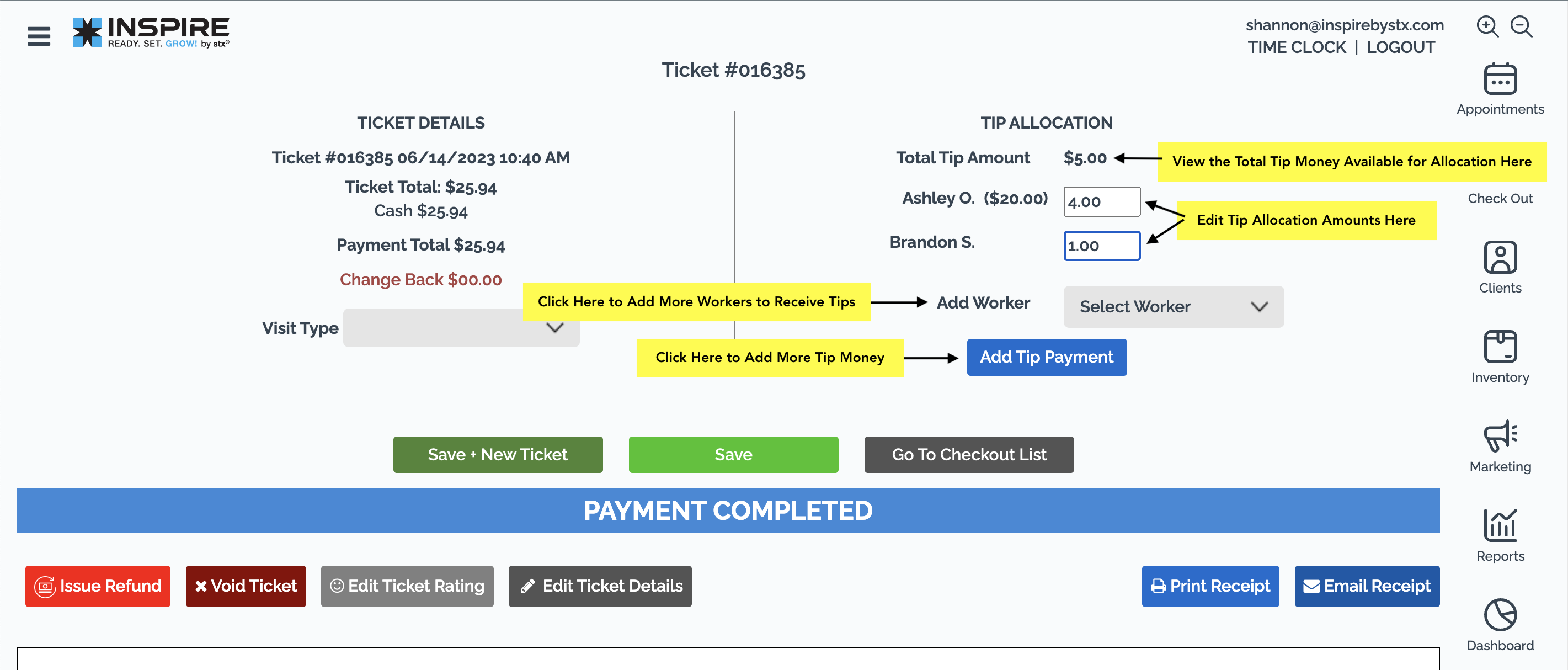The height and width of the screenshot is (670, 1568).
Task: Open the Clients sidebar icon
Action: pos(1501,258)
